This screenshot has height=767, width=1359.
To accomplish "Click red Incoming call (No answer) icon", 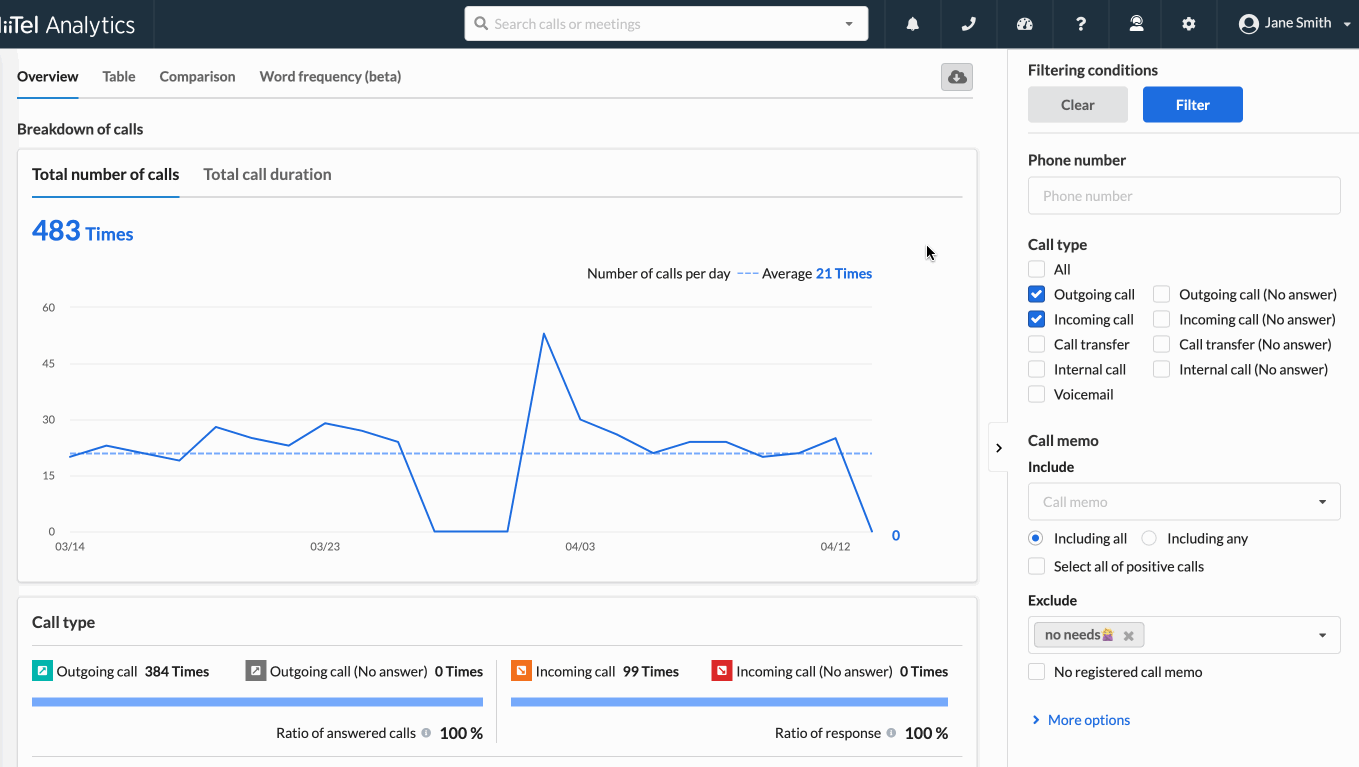I will point(721,671).
